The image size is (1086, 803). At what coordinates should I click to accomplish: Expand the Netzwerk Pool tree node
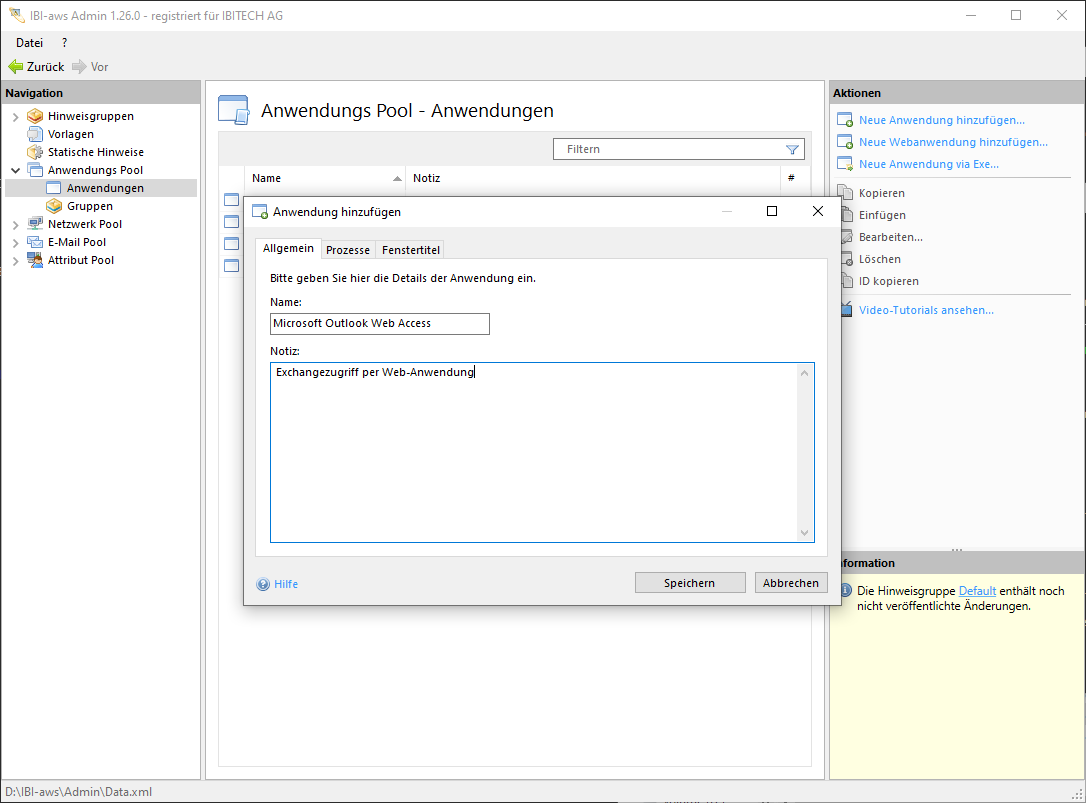[x=15, y=224]
